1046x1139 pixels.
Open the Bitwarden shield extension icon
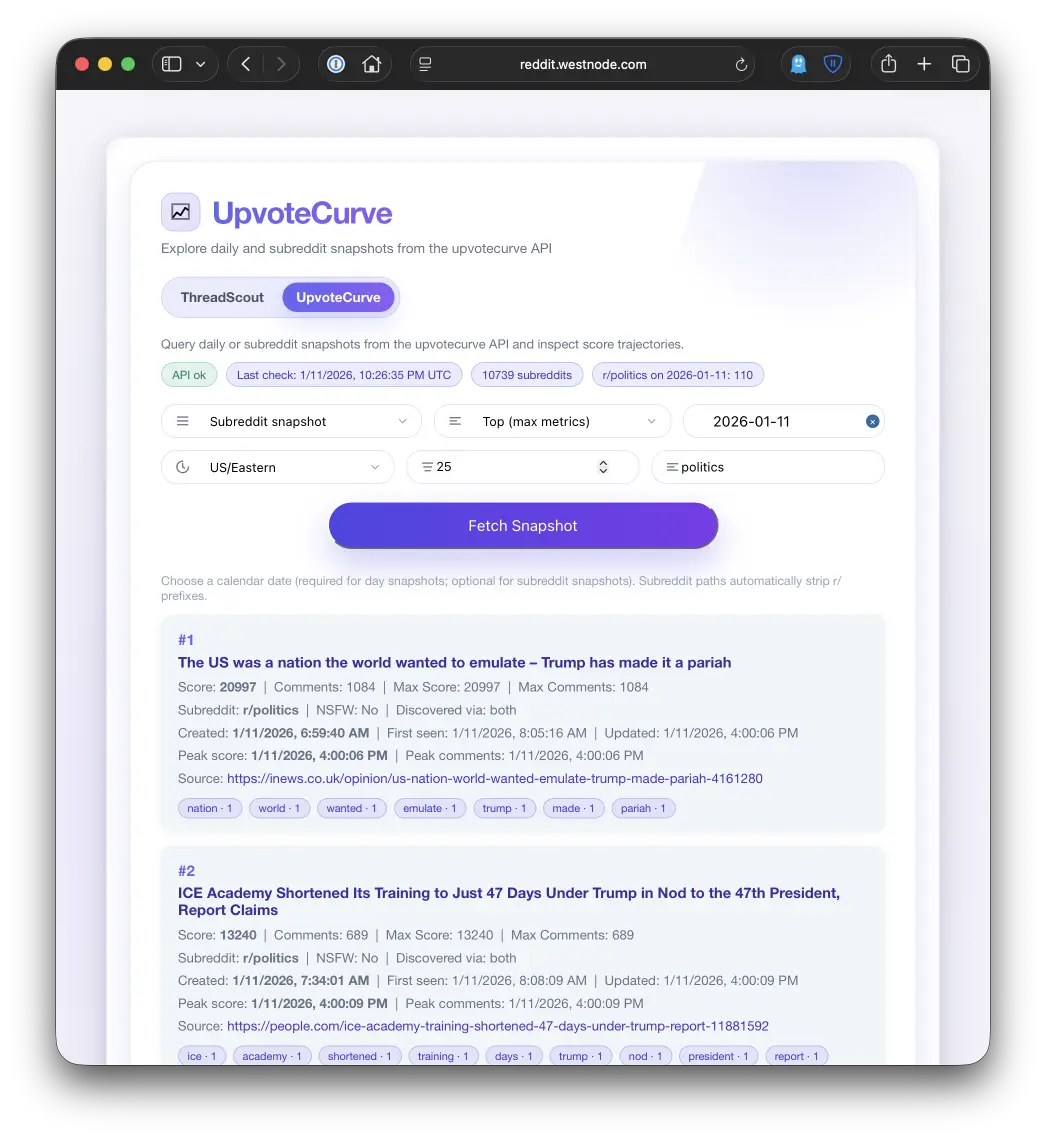tap(832, 64)
